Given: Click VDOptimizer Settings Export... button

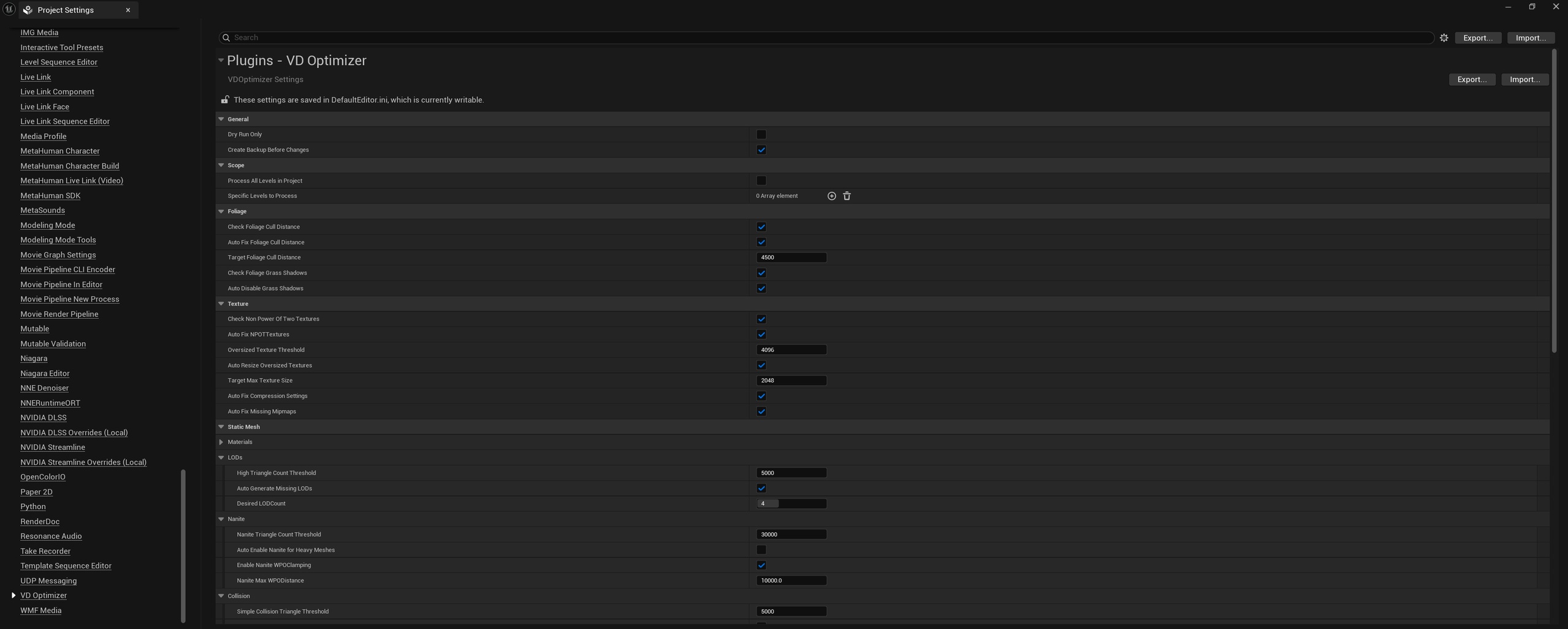Looking at the screenshot, I should coord(1472,80).
